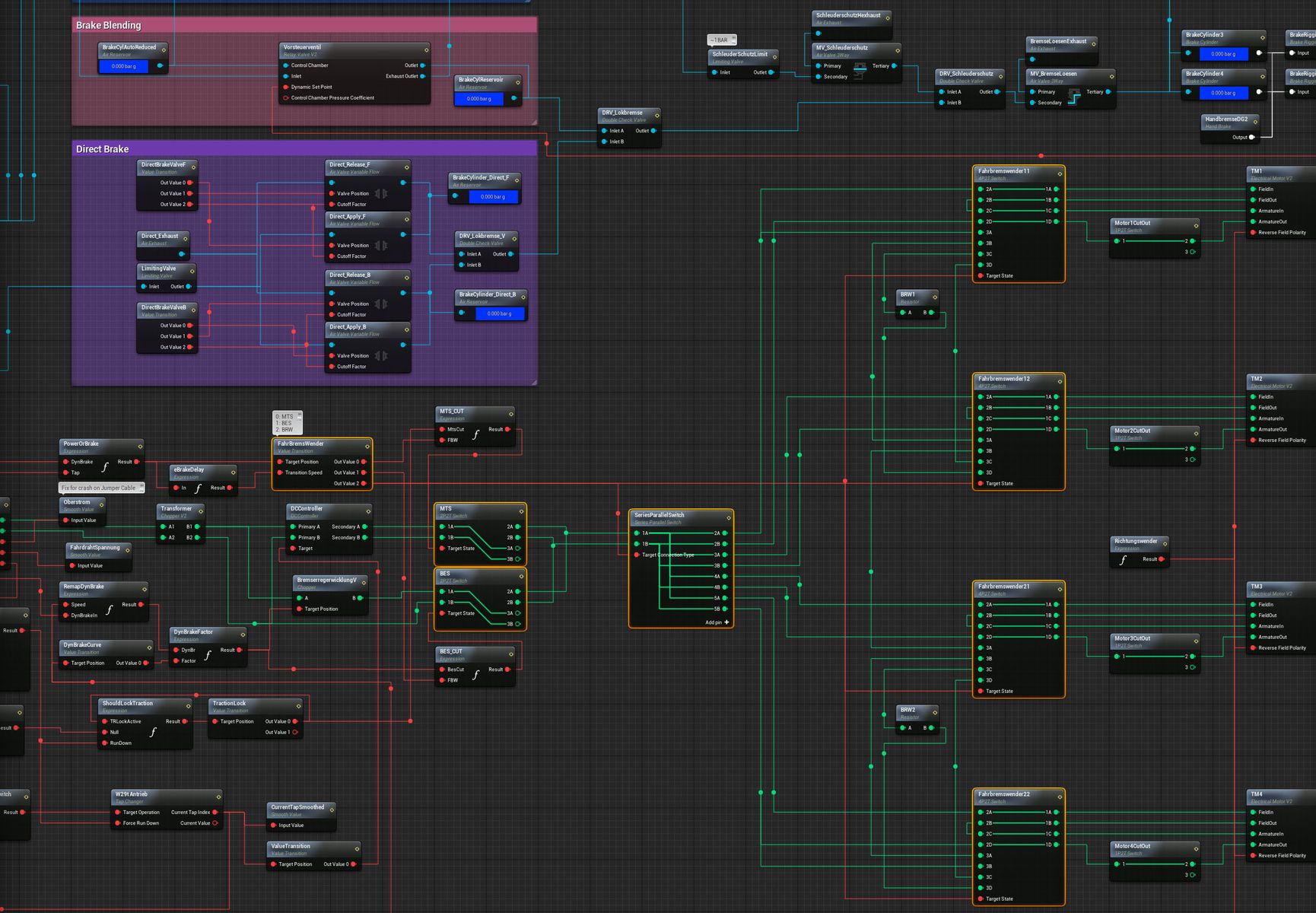Click the diamond indicator on the Vorsteuerventil header
1316x913 pixels.
(426, 50)
